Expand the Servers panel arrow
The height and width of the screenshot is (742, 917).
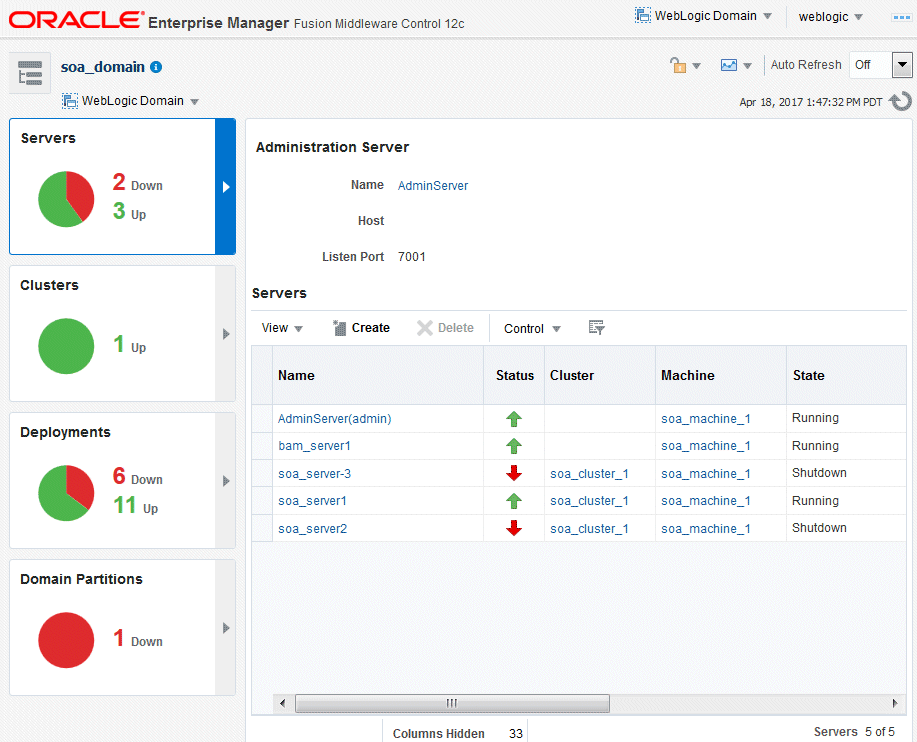point(226,187)
